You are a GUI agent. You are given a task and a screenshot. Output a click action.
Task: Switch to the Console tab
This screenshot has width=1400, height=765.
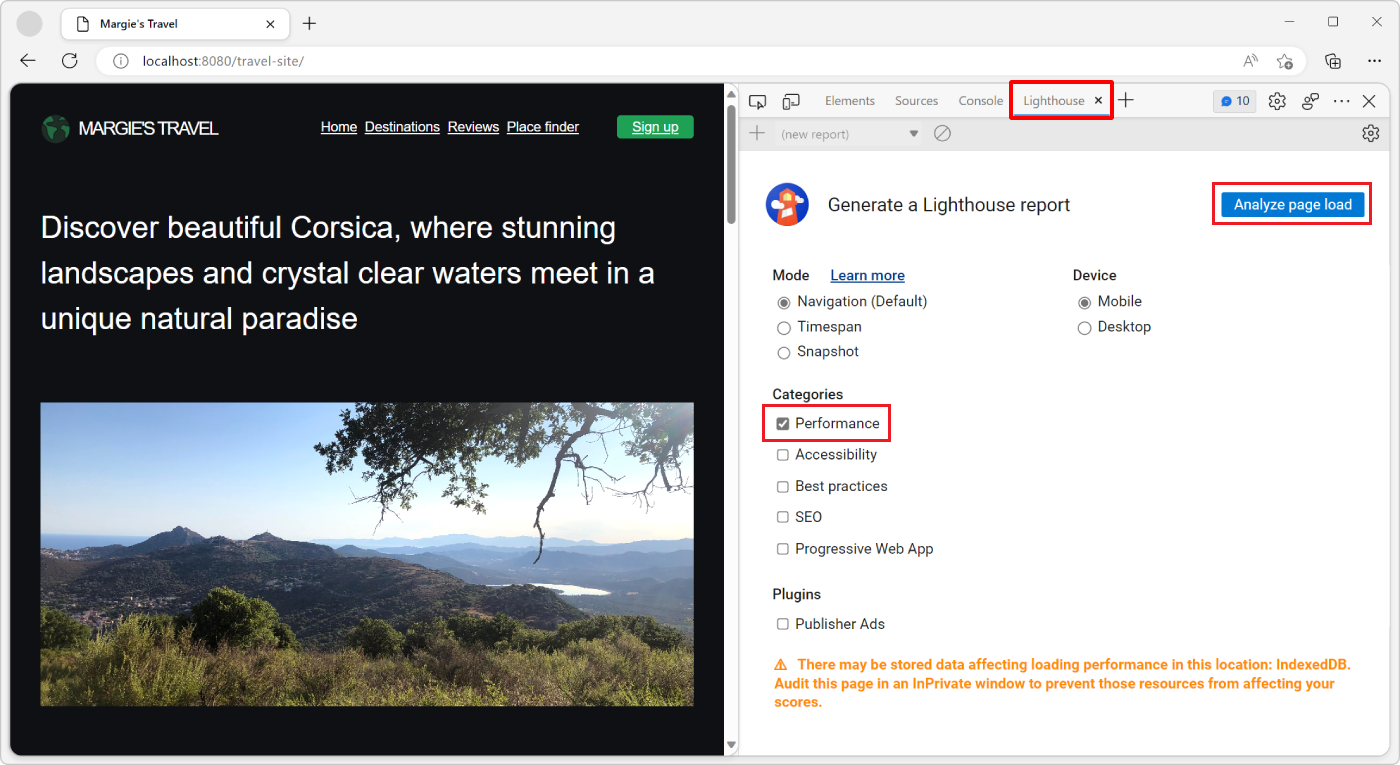click(x=980, y=100)
